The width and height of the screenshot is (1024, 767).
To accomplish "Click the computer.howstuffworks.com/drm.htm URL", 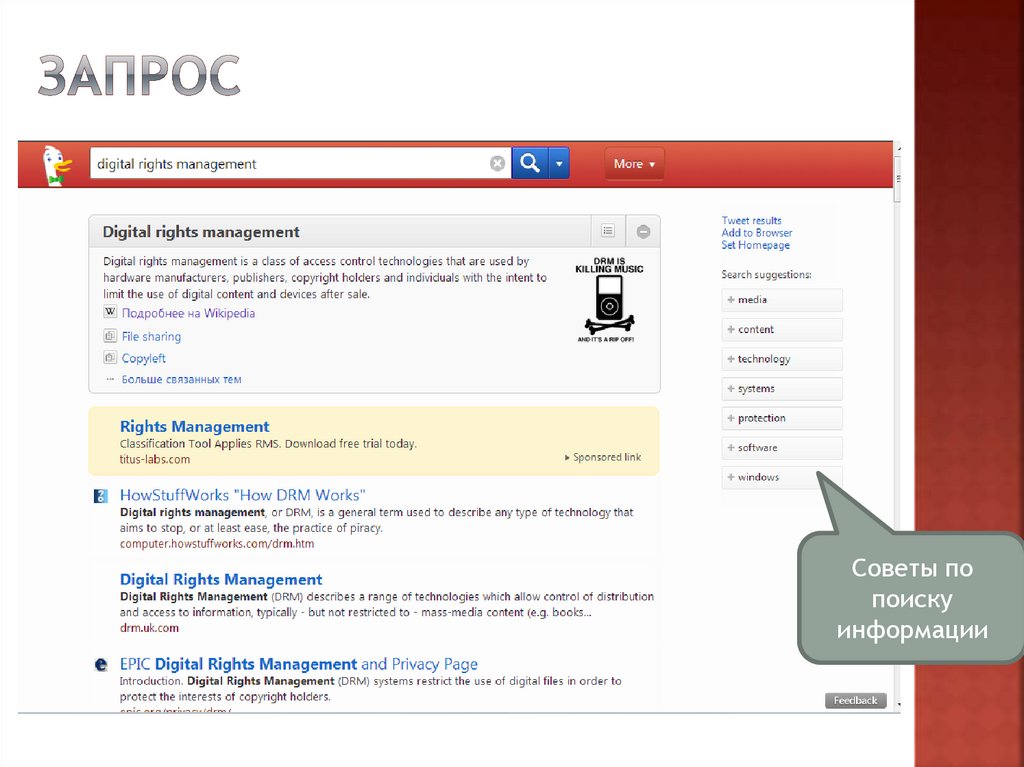I will [217, 544].
